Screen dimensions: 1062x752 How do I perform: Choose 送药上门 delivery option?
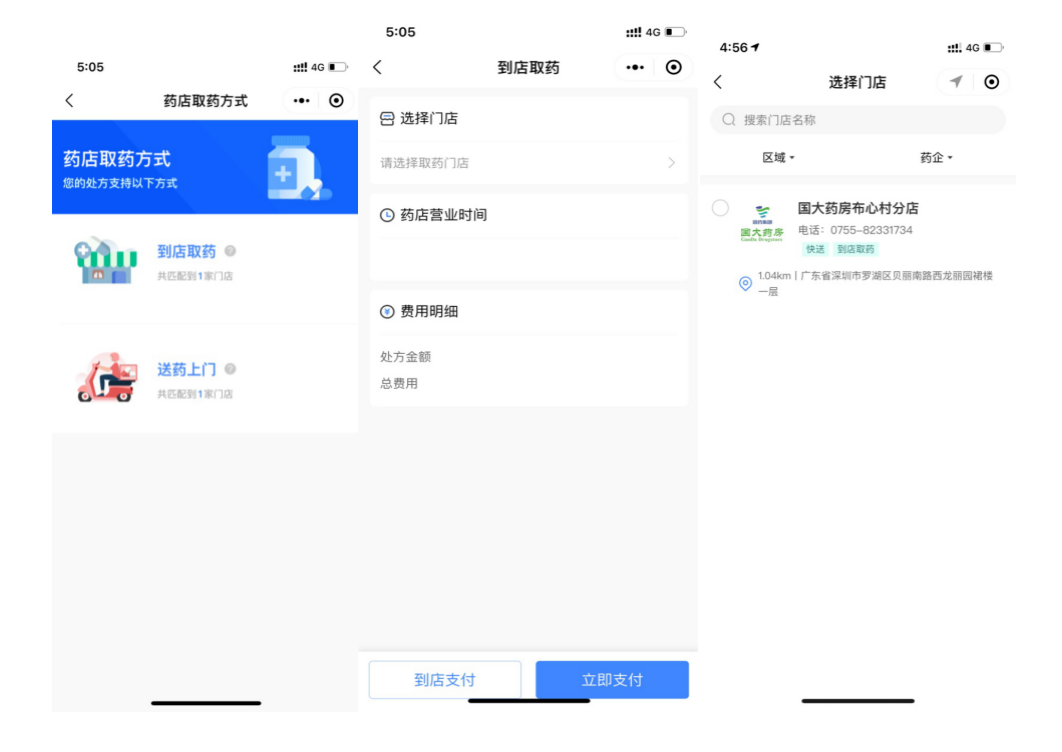click(186, 369)
